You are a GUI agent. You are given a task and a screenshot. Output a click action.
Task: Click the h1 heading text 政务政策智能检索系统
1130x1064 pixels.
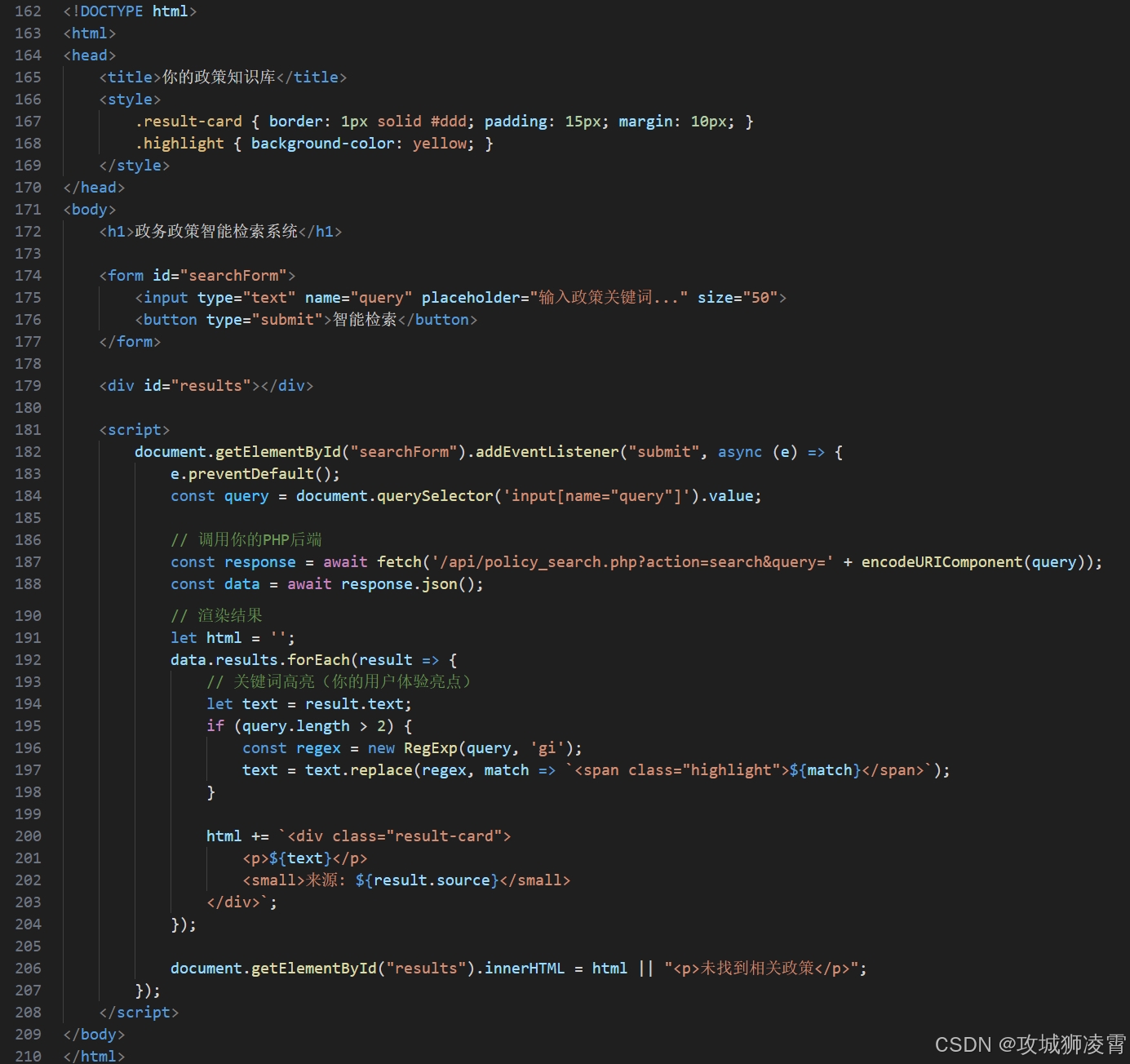pyautogui.click(x=216, y=232)
